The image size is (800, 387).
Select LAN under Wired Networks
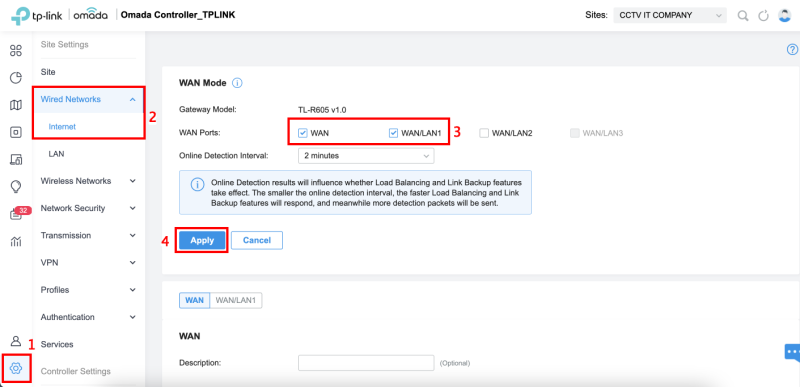click(56, 153)
